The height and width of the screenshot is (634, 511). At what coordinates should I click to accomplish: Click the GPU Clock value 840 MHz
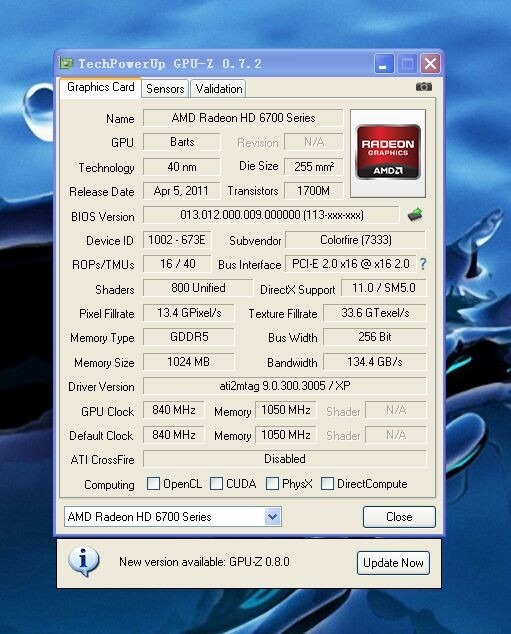[x=173, y=410]
